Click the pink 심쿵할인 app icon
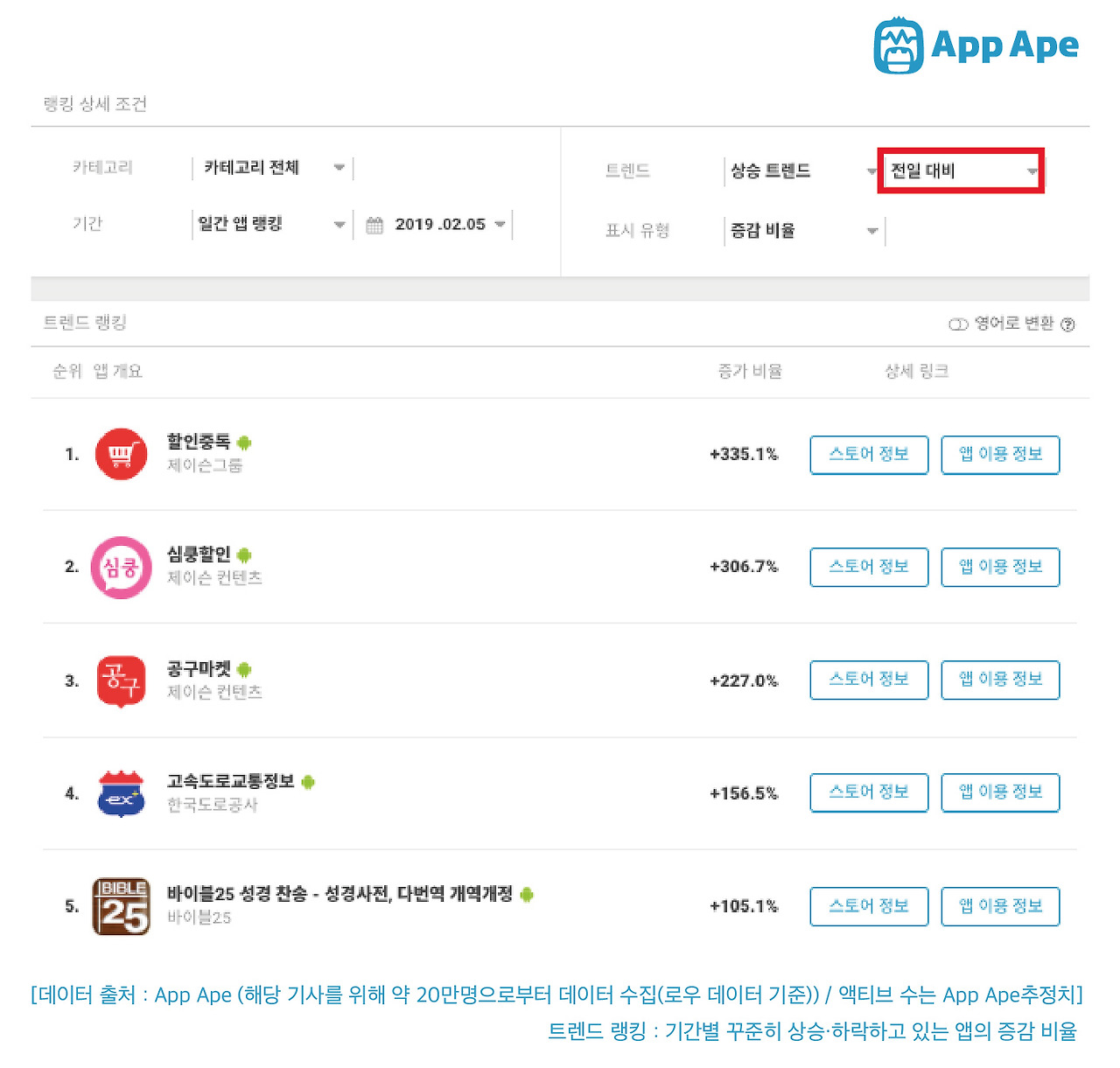 (x=121, y=568)
